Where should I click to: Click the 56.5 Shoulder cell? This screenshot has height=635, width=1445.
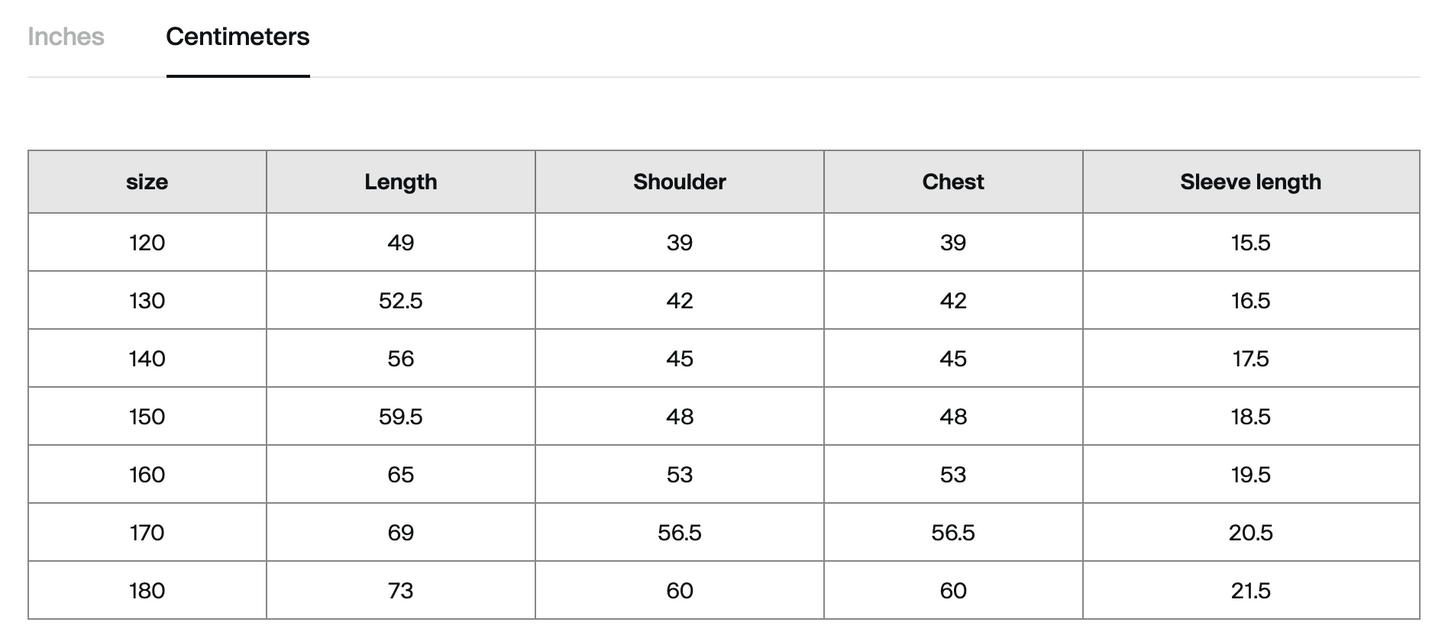pos(680,533)
